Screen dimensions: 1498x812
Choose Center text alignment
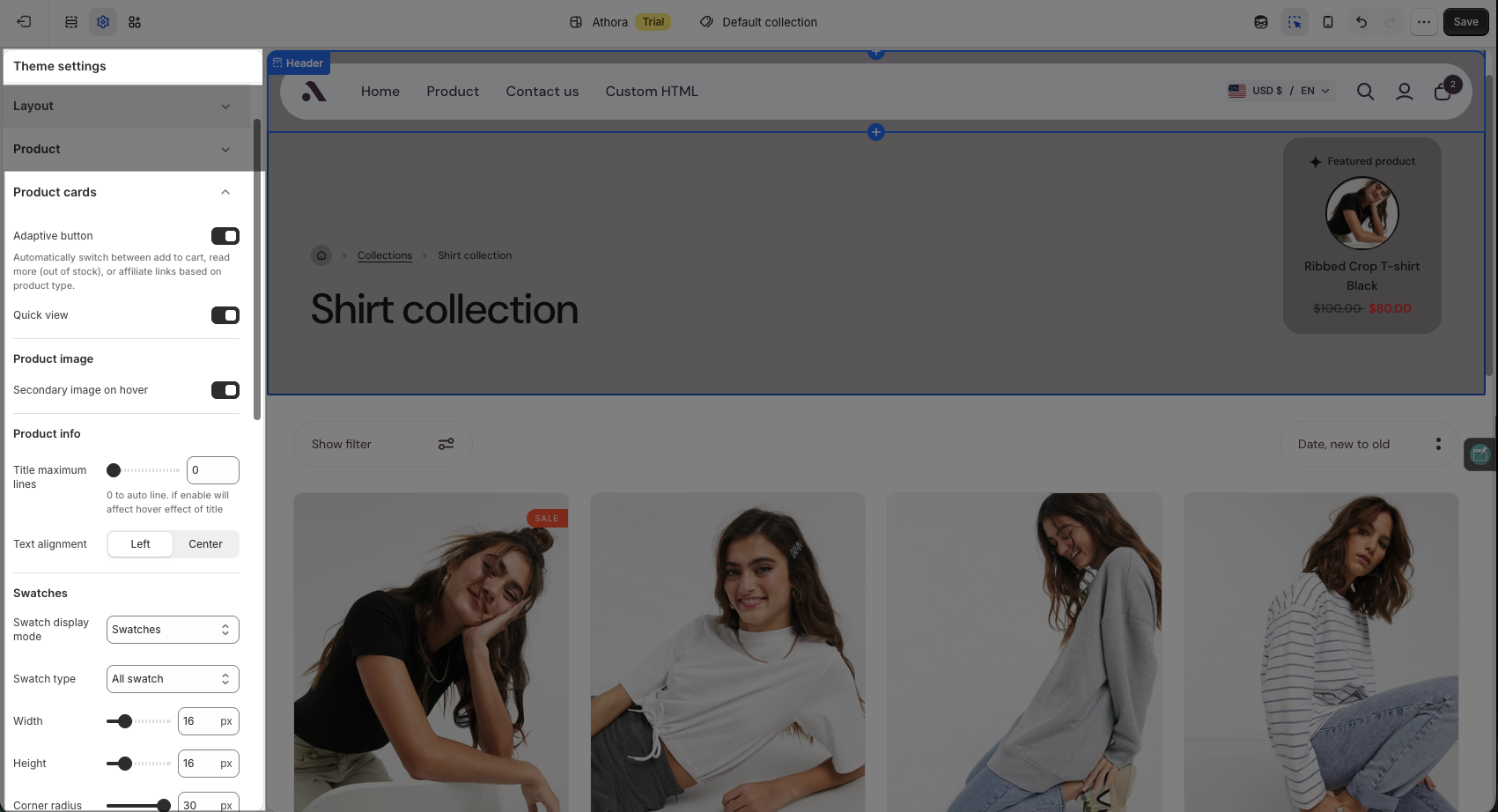click(x=206, y=544)
